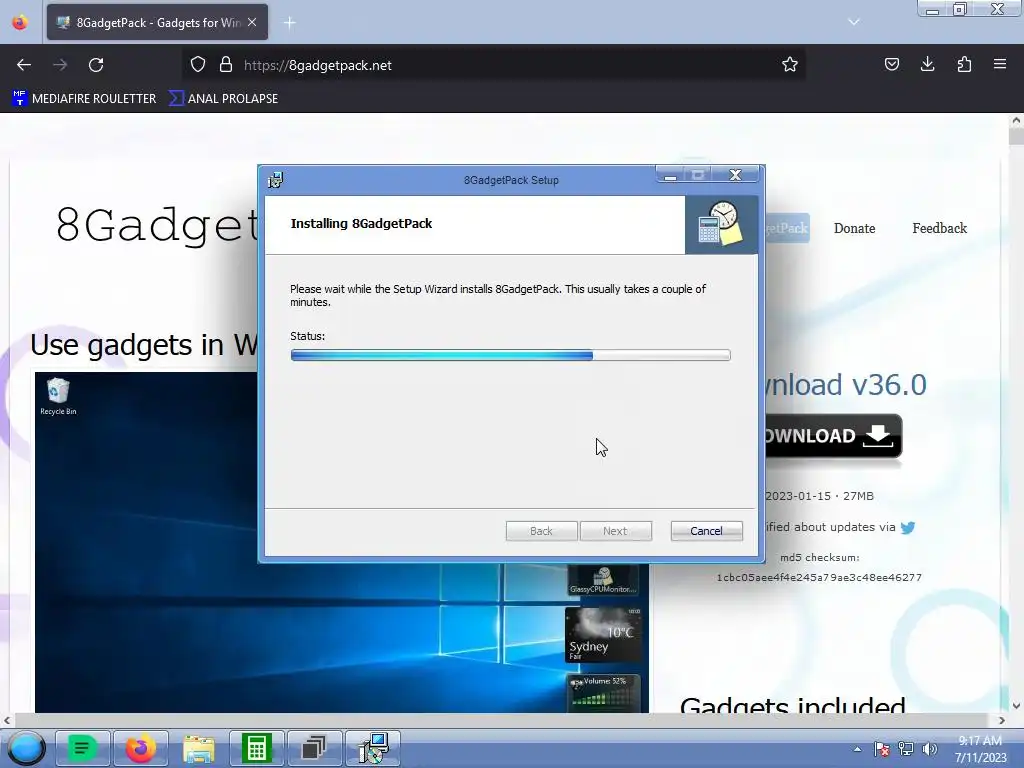The height and width of the screenshot is (768, 1024).
Task: Click the address bar URL field
Action: pyautogui.click(x=493, y=65)
